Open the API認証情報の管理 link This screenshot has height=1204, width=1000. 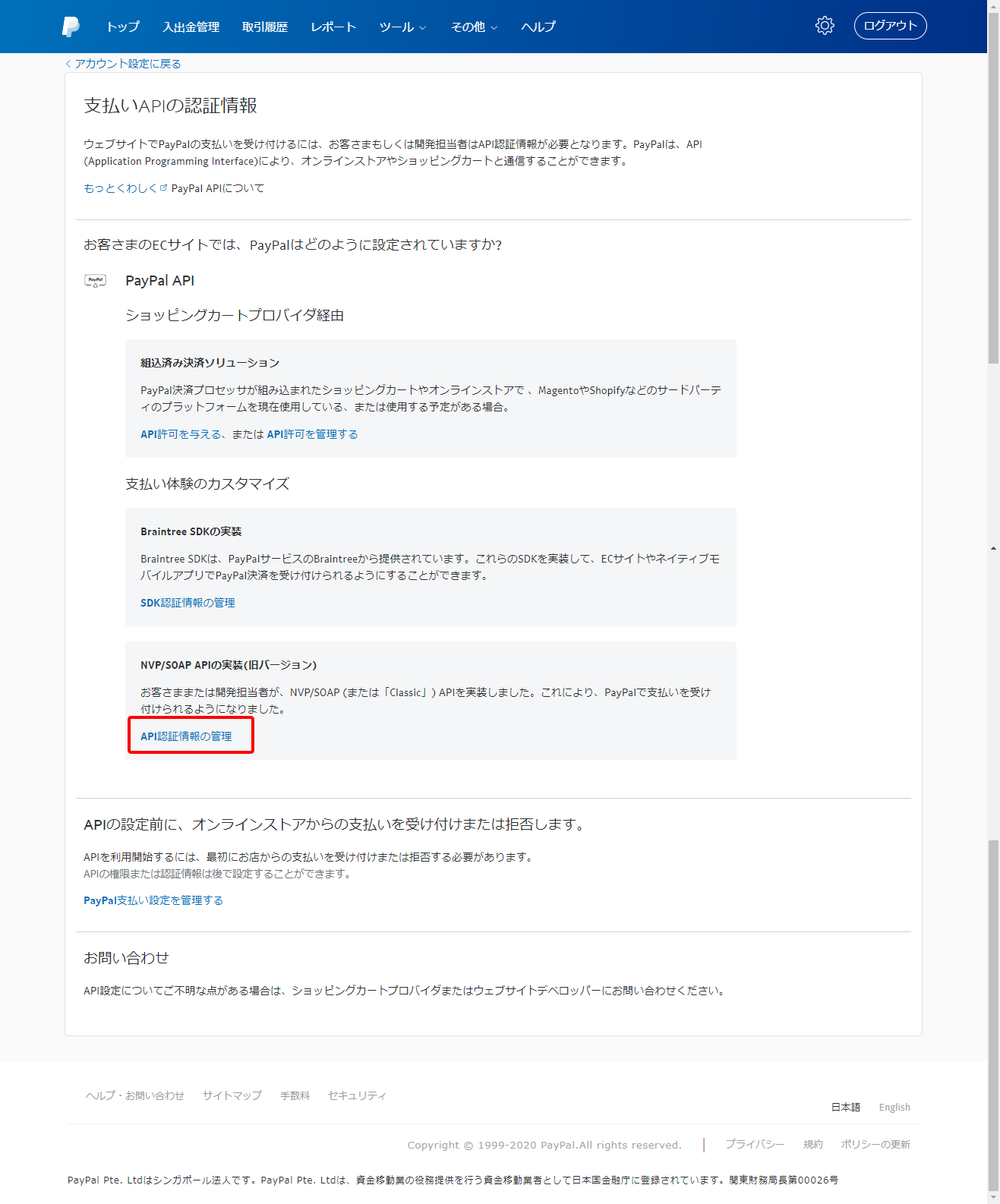[x=186, y=736]
